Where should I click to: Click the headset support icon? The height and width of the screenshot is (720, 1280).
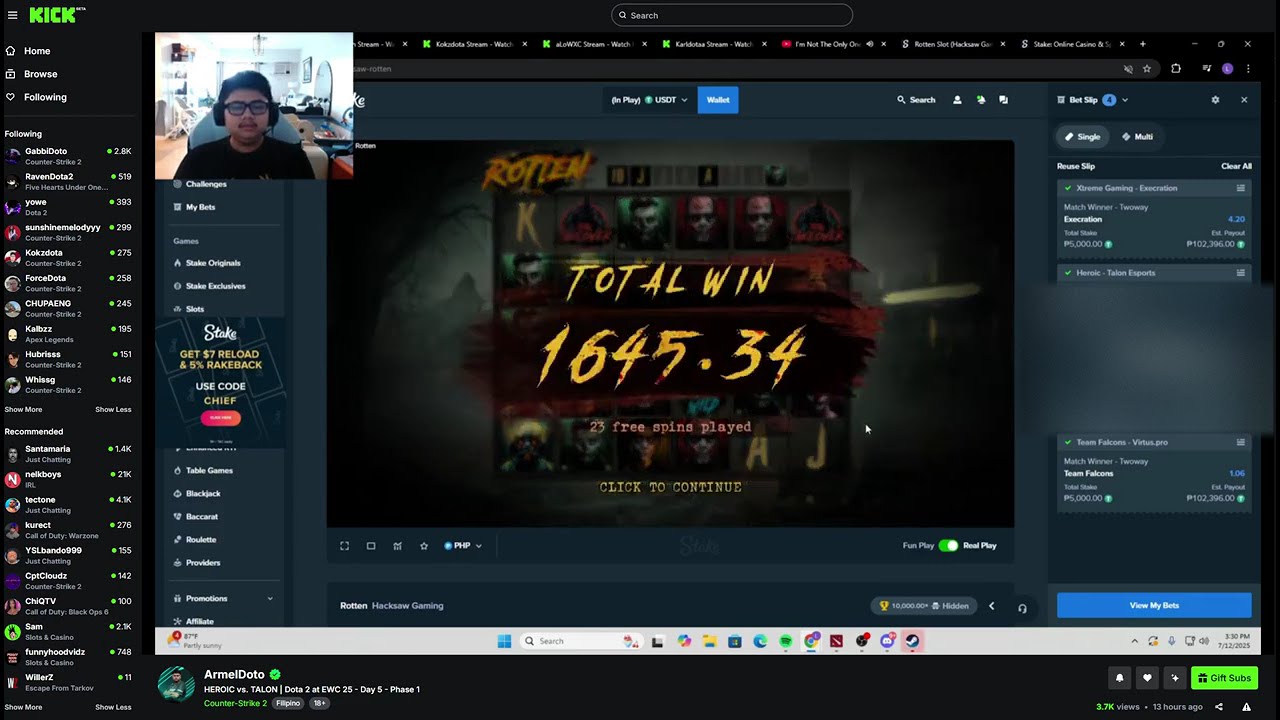pos(1022,608)
